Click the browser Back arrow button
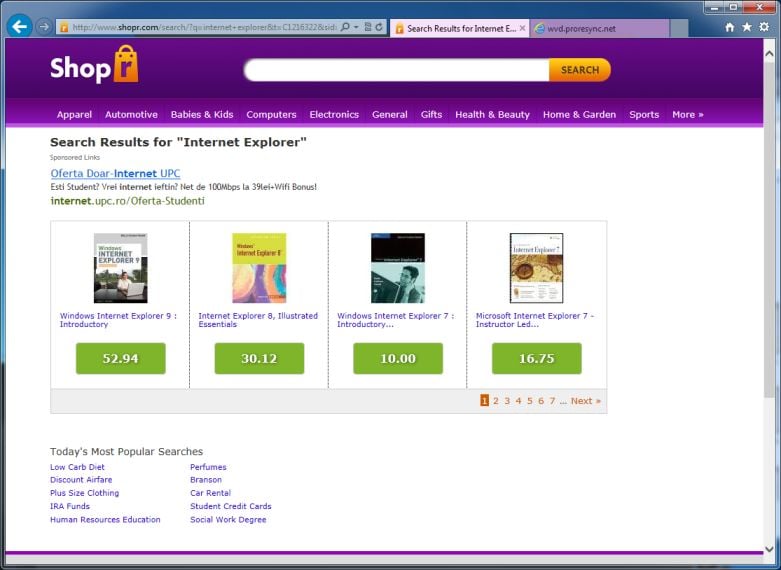This screenshot has height=570, width=781. click(x=19, y=26)
